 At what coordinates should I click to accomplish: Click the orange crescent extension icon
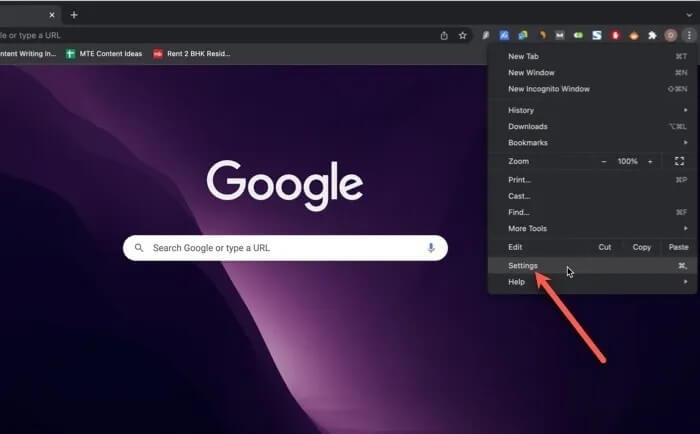click(x=542, y=35)
